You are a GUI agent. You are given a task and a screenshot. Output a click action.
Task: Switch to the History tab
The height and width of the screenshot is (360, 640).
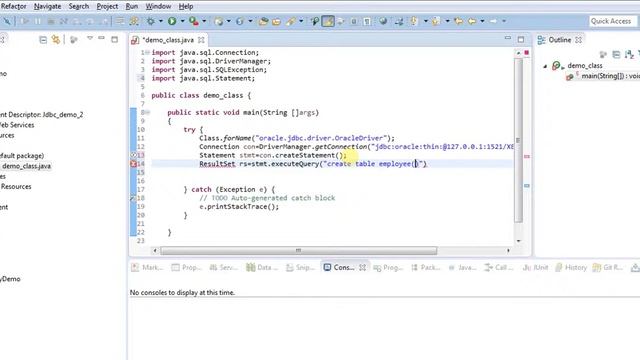571,268
